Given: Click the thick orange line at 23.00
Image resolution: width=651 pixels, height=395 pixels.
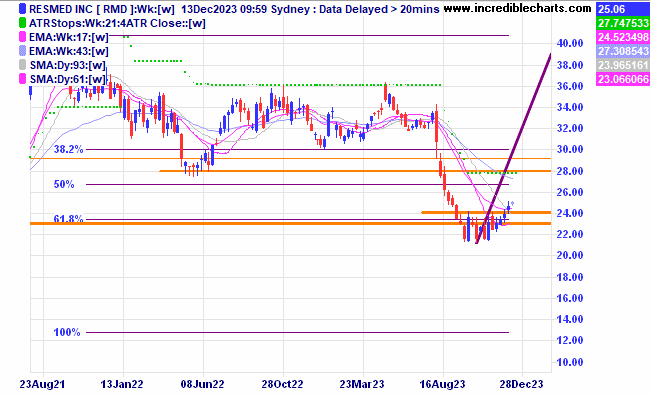Looking at the screenshot, I should pyautogui.click(x=291, y=223).
